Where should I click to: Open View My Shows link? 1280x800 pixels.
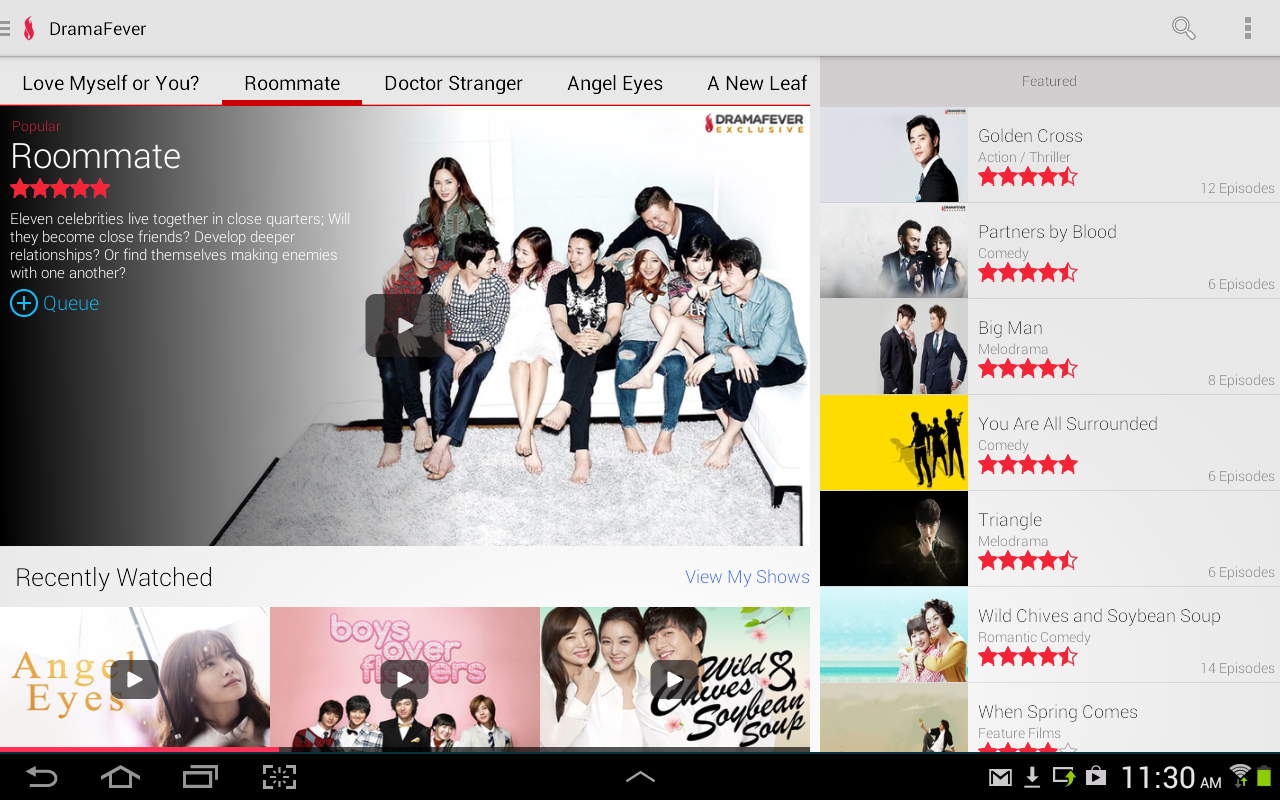tap(747, 577)
